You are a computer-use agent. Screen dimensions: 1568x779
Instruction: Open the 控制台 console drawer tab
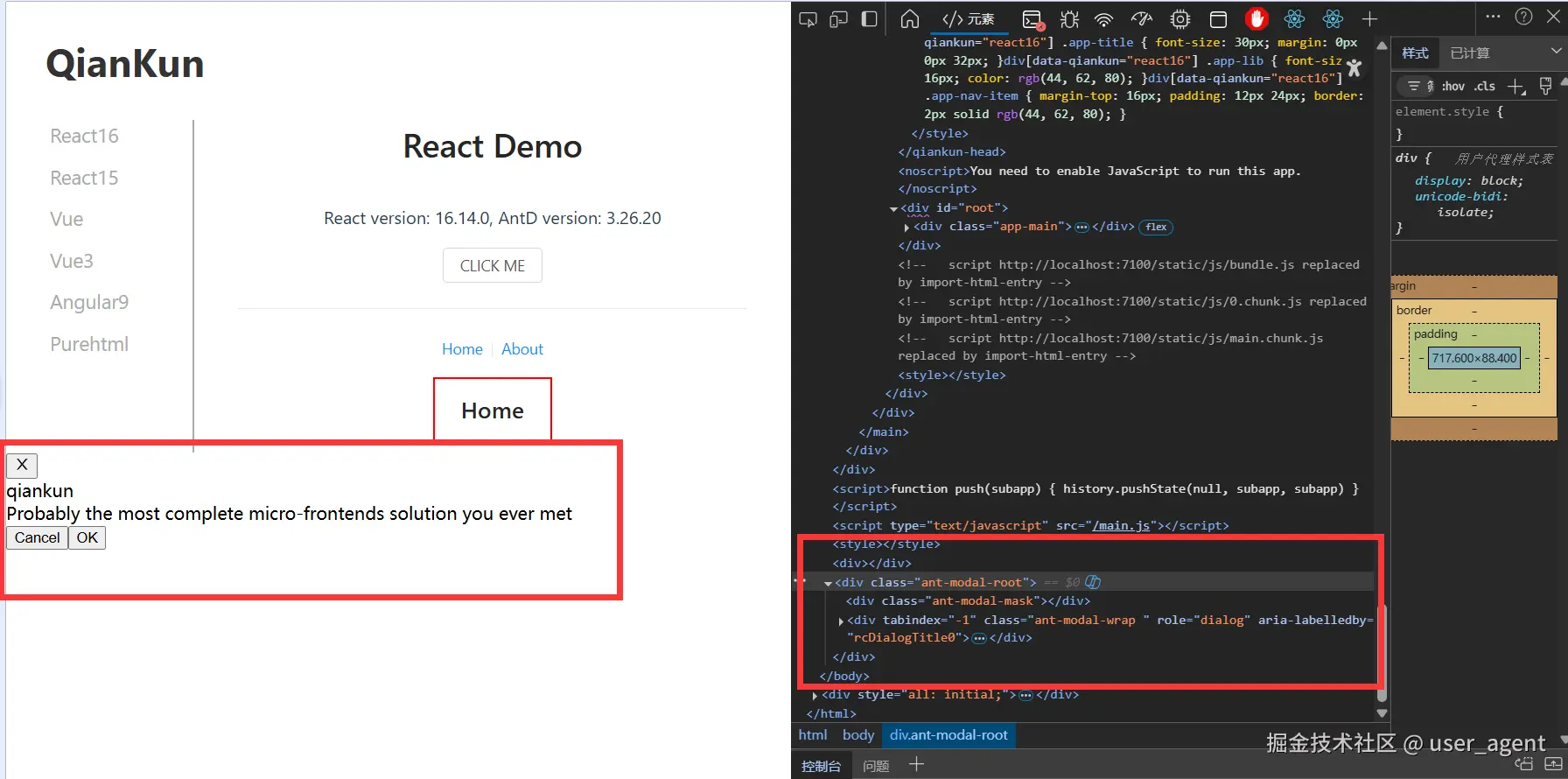pyautogui.click(x=821, y=766)
